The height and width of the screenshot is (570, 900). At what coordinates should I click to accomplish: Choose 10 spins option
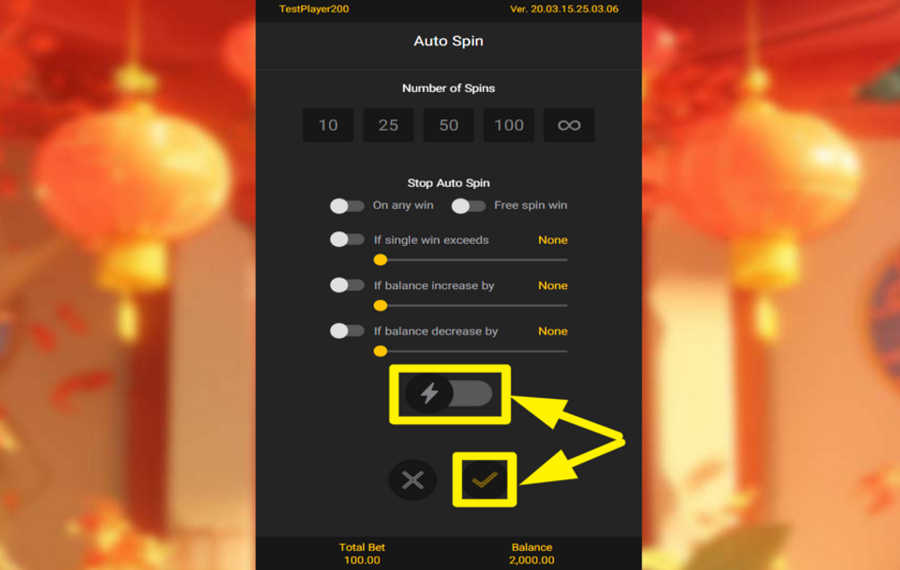(x=328, y=125)
